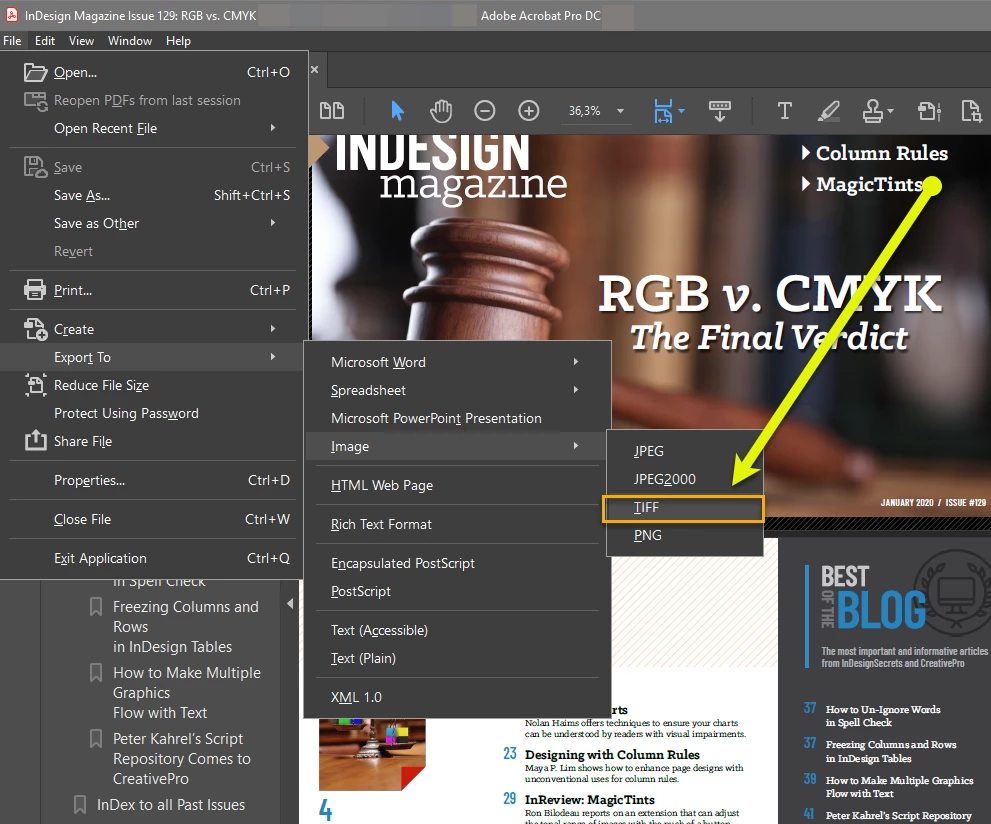991x824 pixels.
Task: Click the zoom out minus icon
Action: tap(485, 111)
